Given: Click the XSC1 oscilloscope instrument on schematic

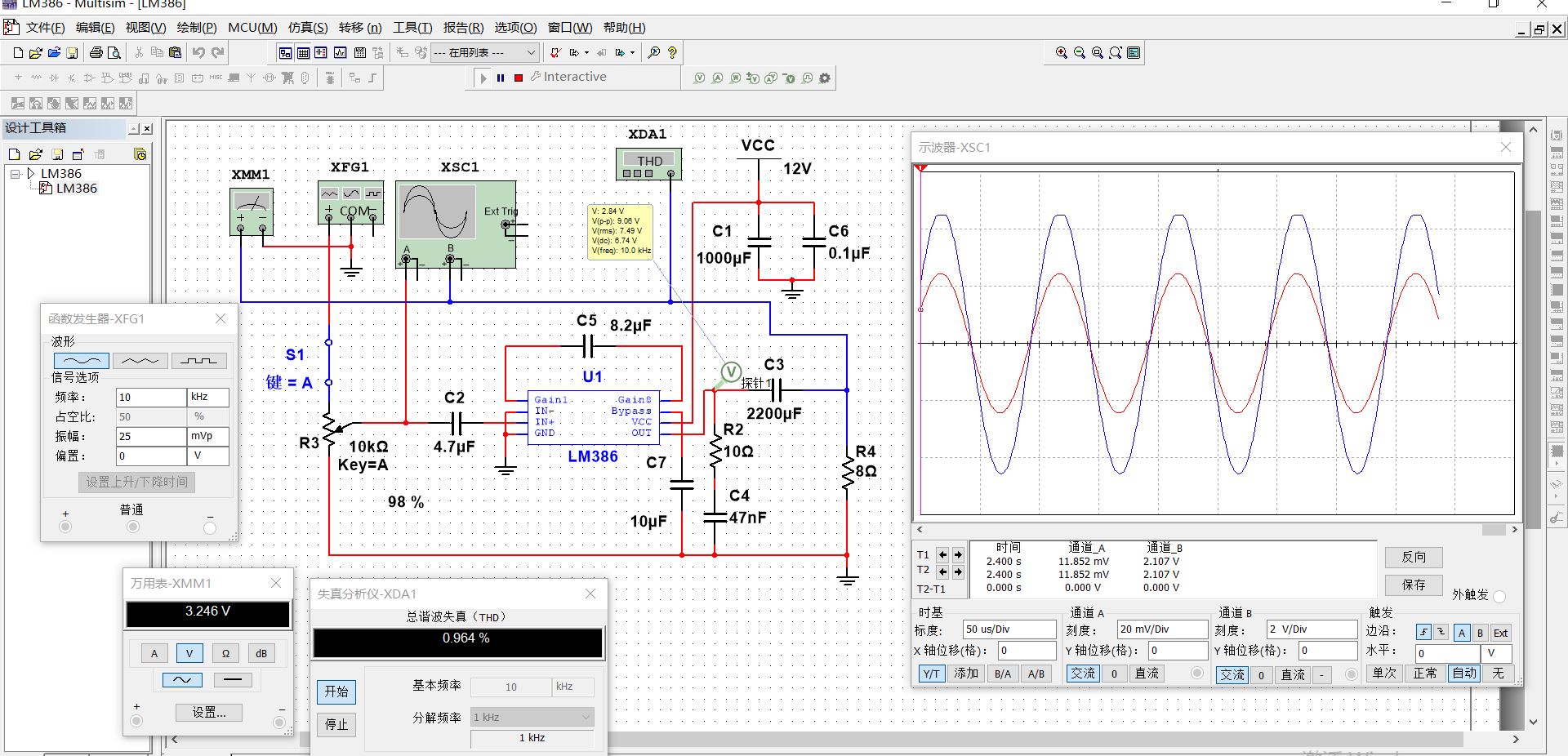Looking at the screenshot, I should coord(456,225).
